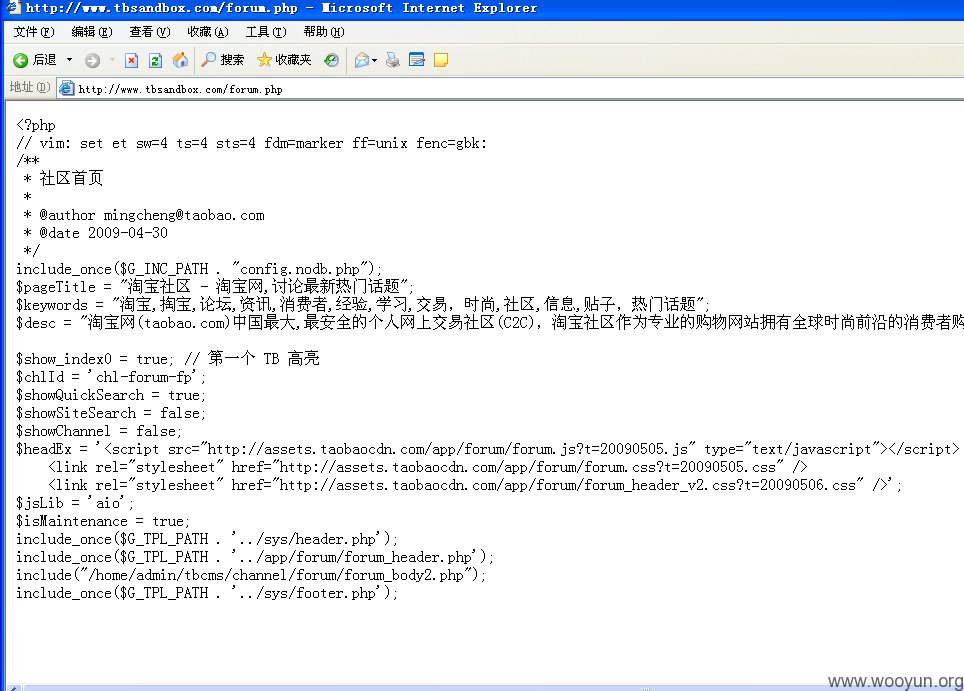Viewport: 964px width, 691px height.
Task: Open the 搜索 search pane
Action: (x=223, y=60)
